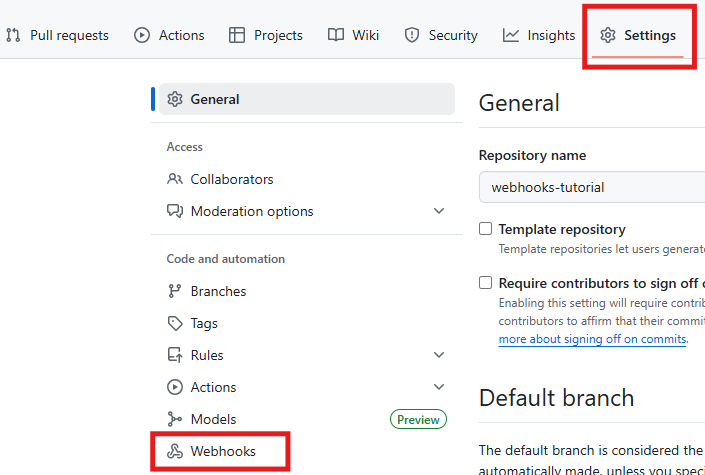Click the Default branch heading
The width and height of the screenshot is (705, 475).
pyautogui.click(x=557, y=398)
